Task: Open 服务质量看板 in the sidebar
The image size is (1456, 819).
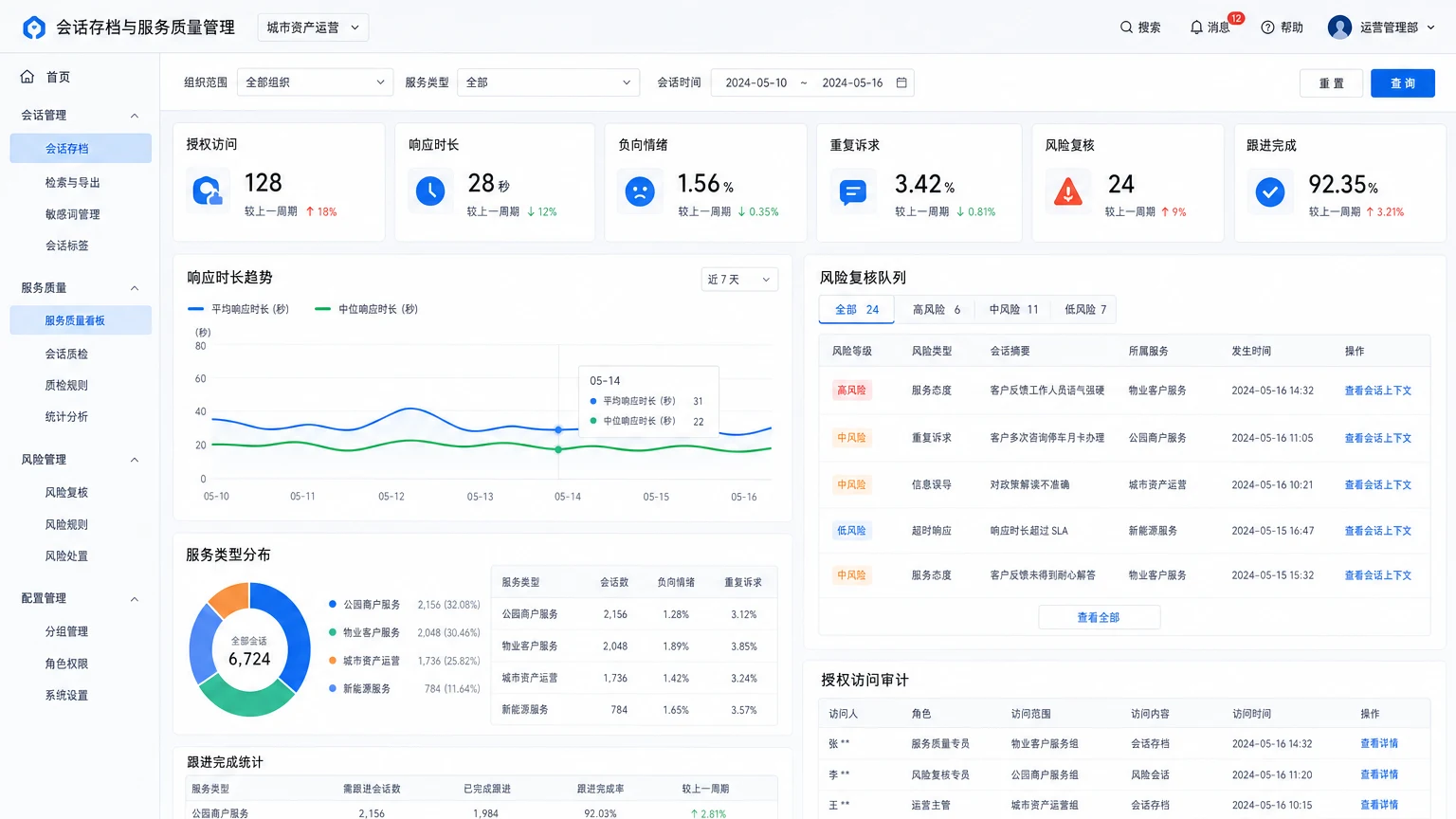Action: [81, 320]
